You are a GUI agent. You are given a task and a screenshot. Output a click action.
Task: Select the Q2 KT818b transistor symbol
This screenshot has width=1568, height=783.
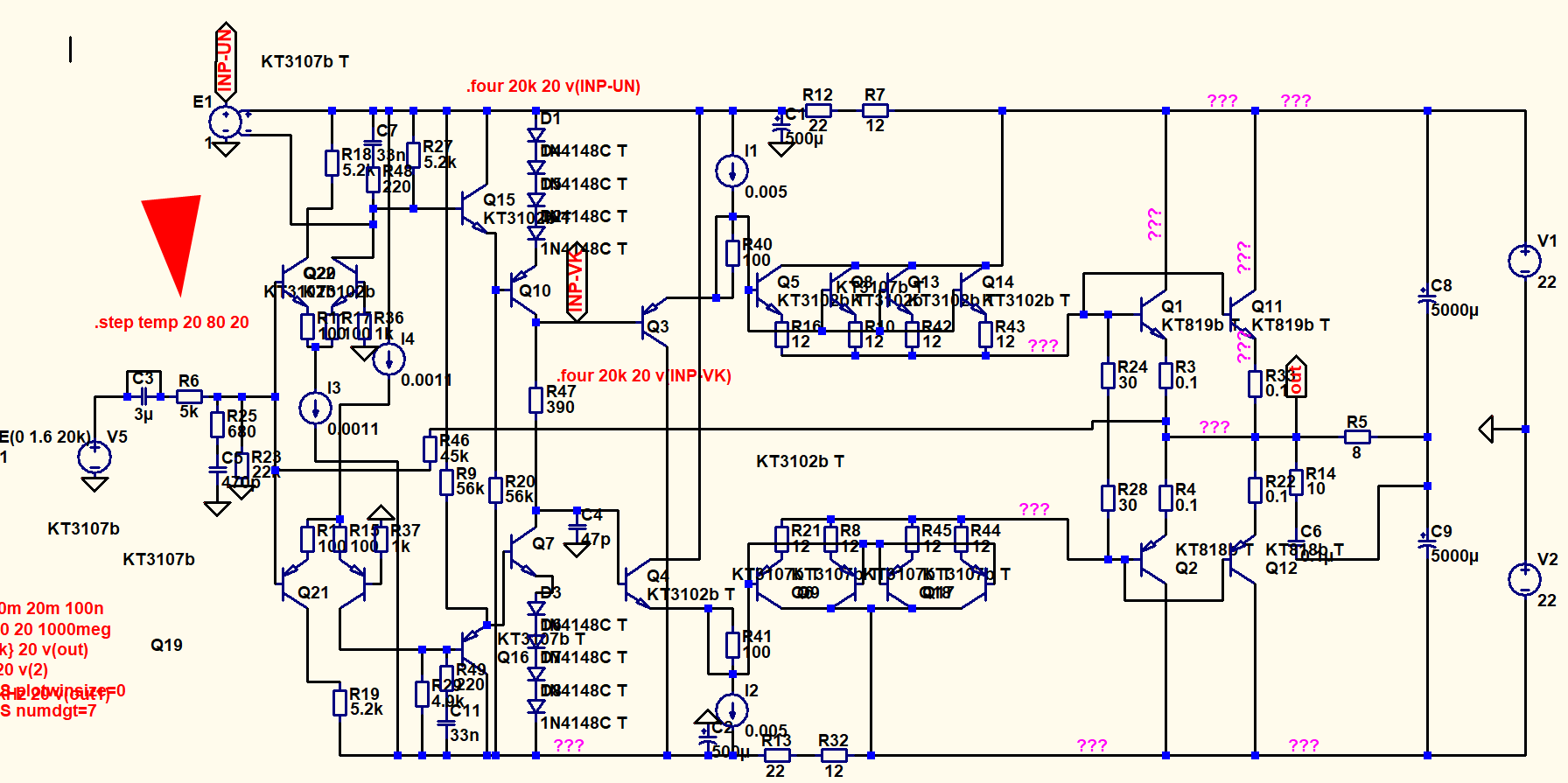point(1154,559)
